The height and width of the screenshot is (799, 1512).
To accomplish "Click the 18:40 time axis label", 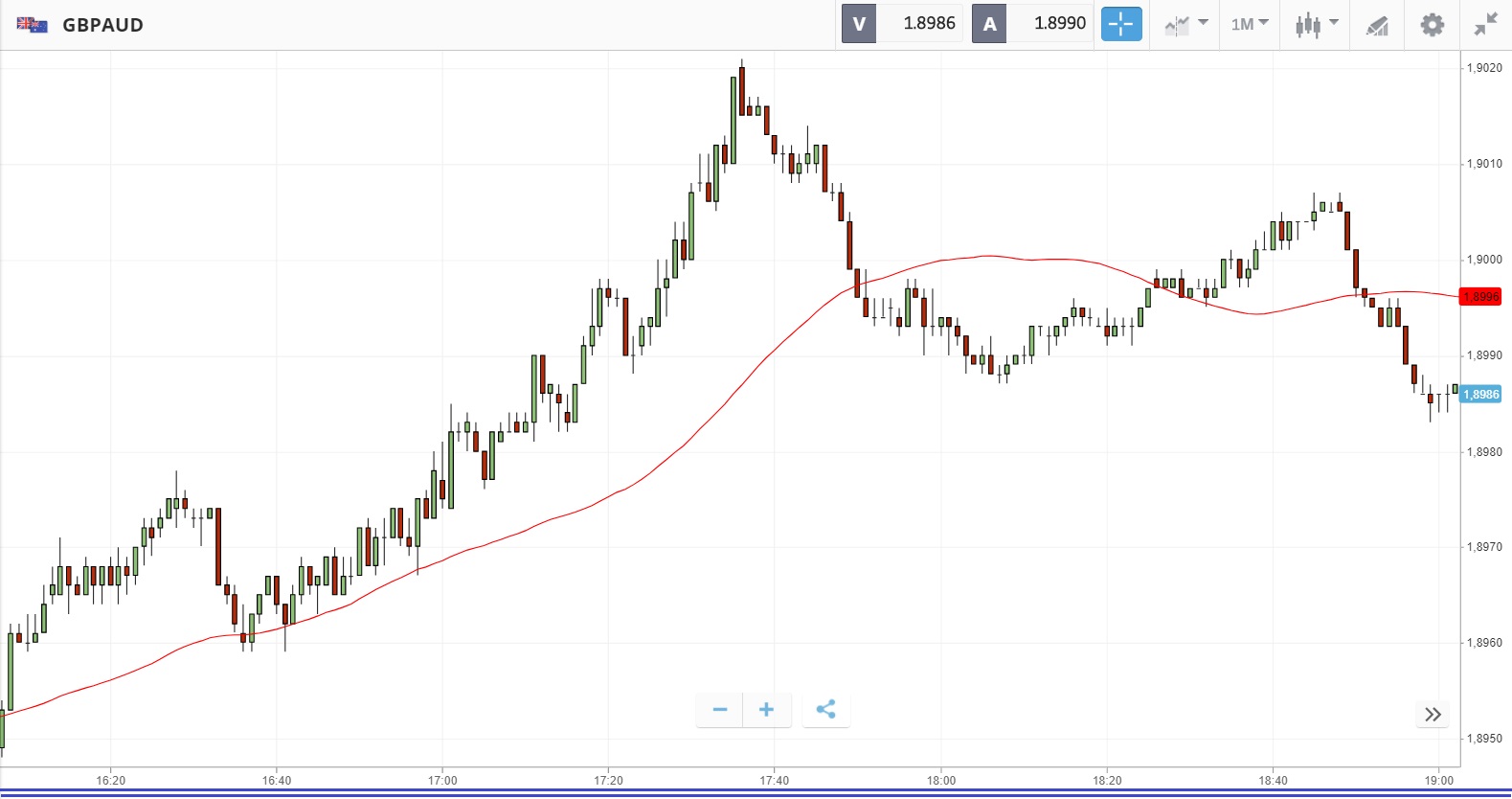I will 1274,781.
